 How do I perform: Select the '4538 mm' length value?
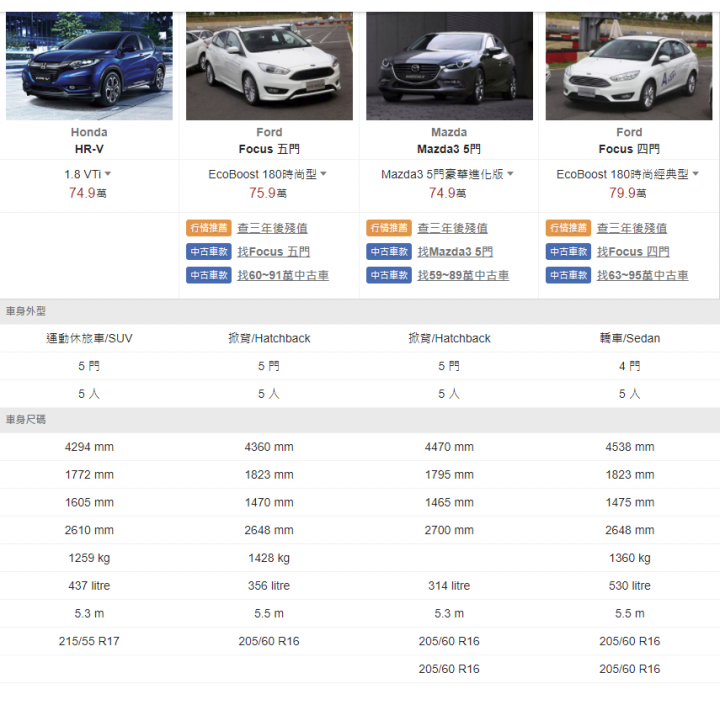(630, 447)
